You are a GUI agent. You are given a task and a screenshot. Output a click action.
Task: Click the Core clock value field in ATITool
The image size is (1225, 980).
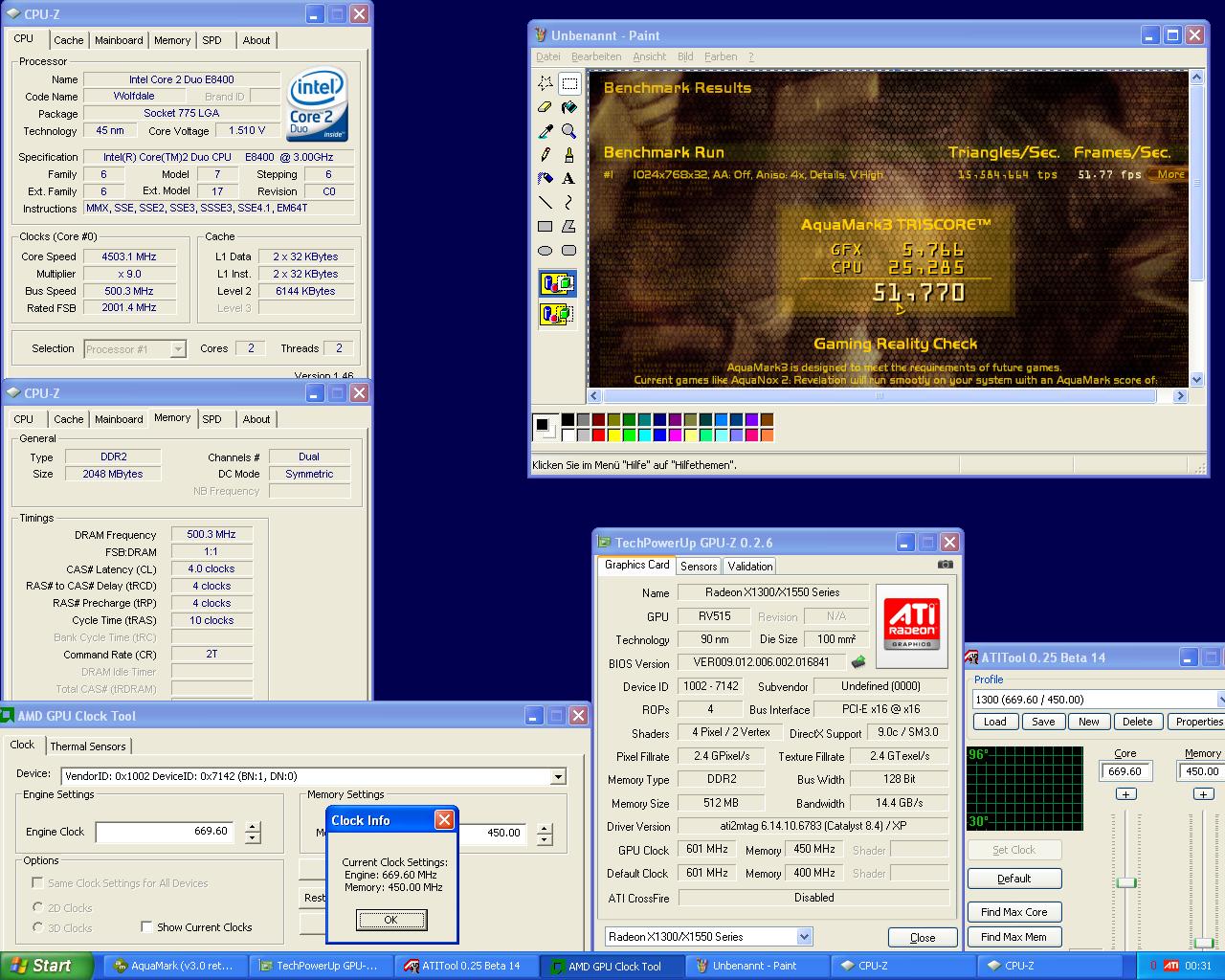1125,771
